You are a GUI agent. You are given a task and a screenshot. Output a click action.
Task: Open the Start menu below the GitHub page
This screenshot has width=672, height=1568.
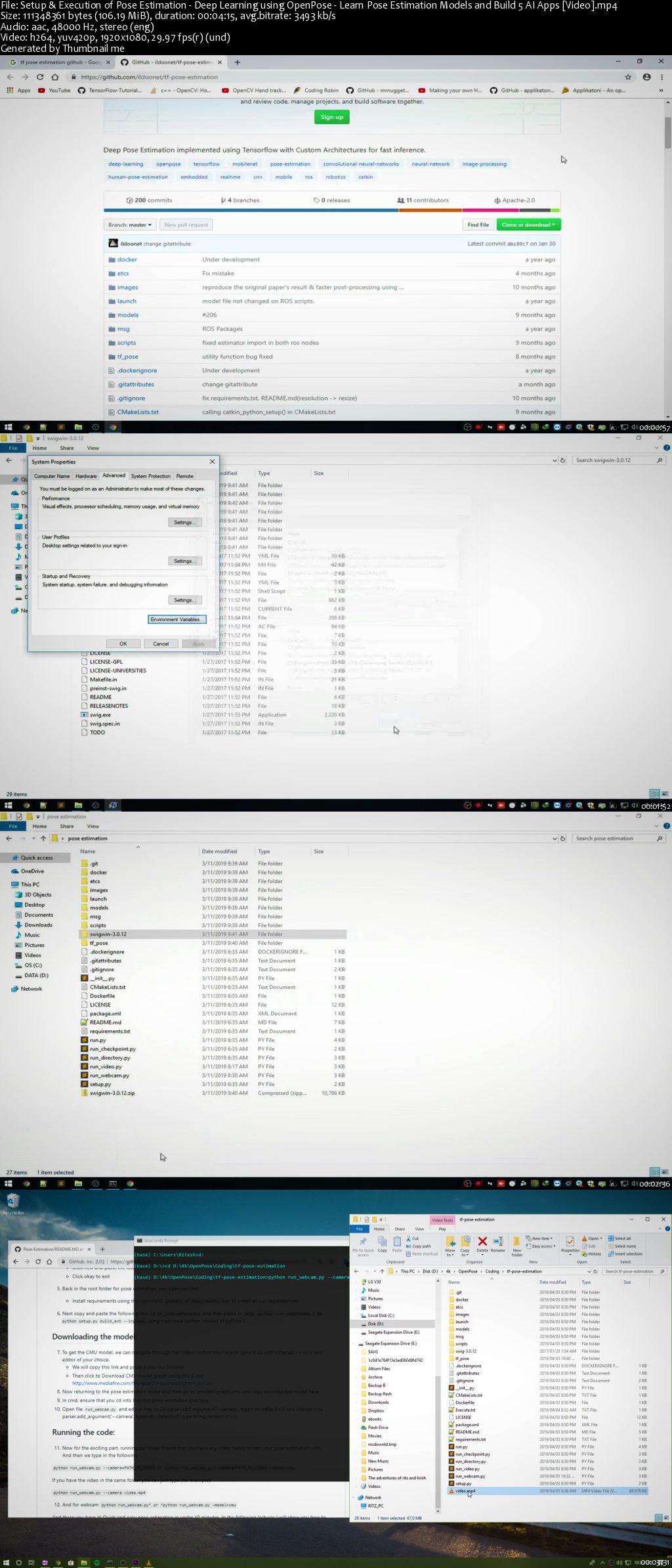(9, 427)
